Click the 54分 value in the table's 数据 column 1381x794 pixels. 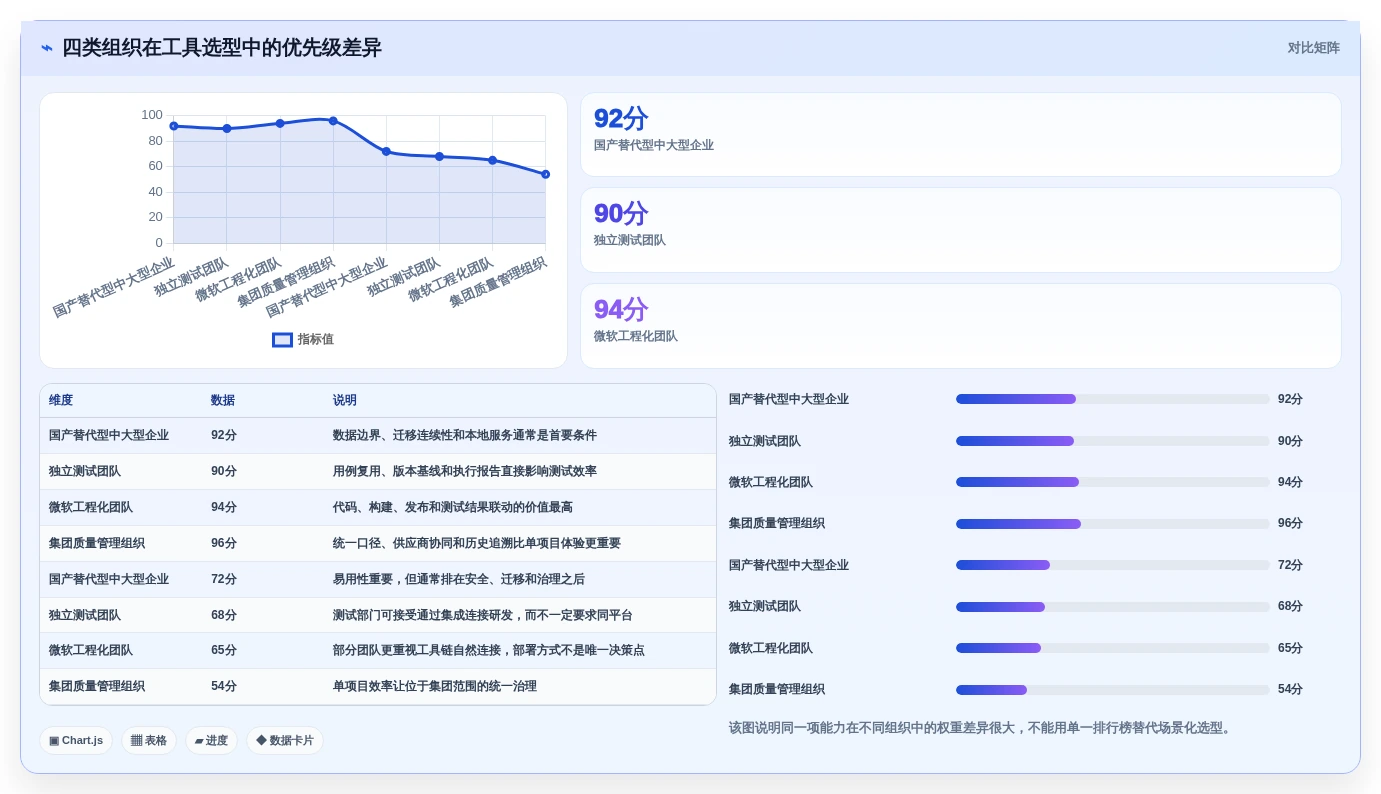[x=224, y=687]
